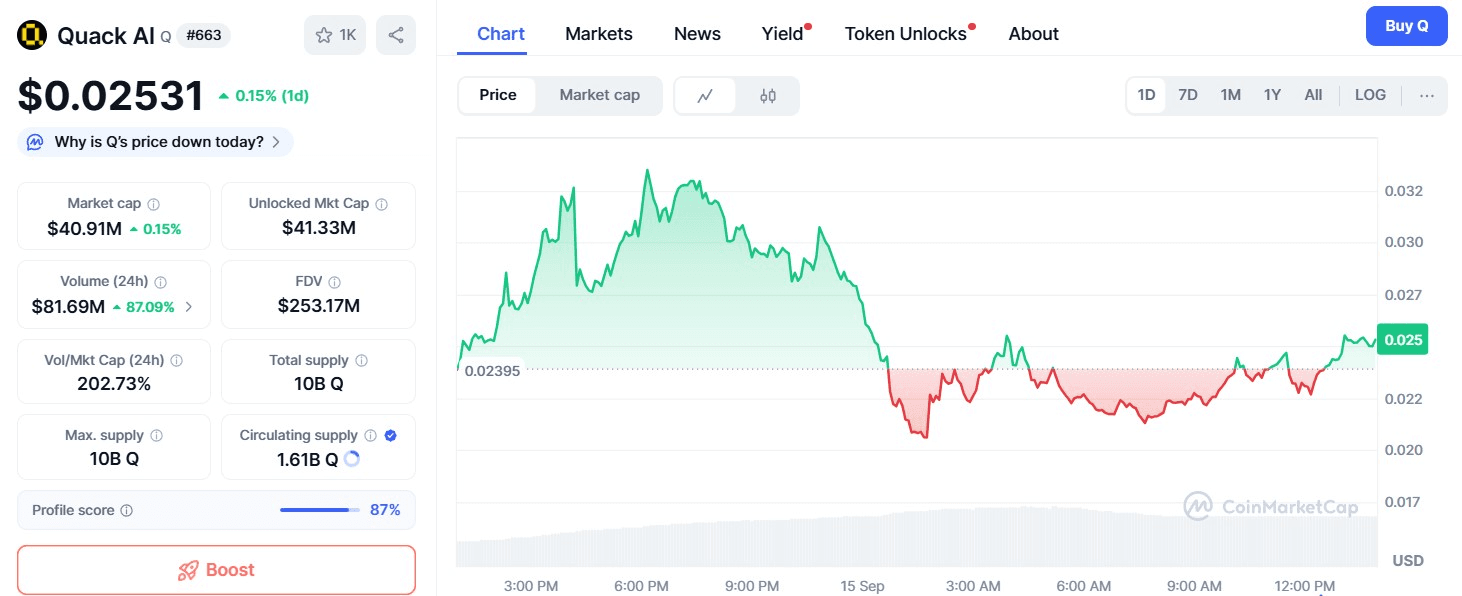The height and width of the screenshot is (596, 1462).
Task: Switch to candlestick chart icon
Action: point(768,96)
